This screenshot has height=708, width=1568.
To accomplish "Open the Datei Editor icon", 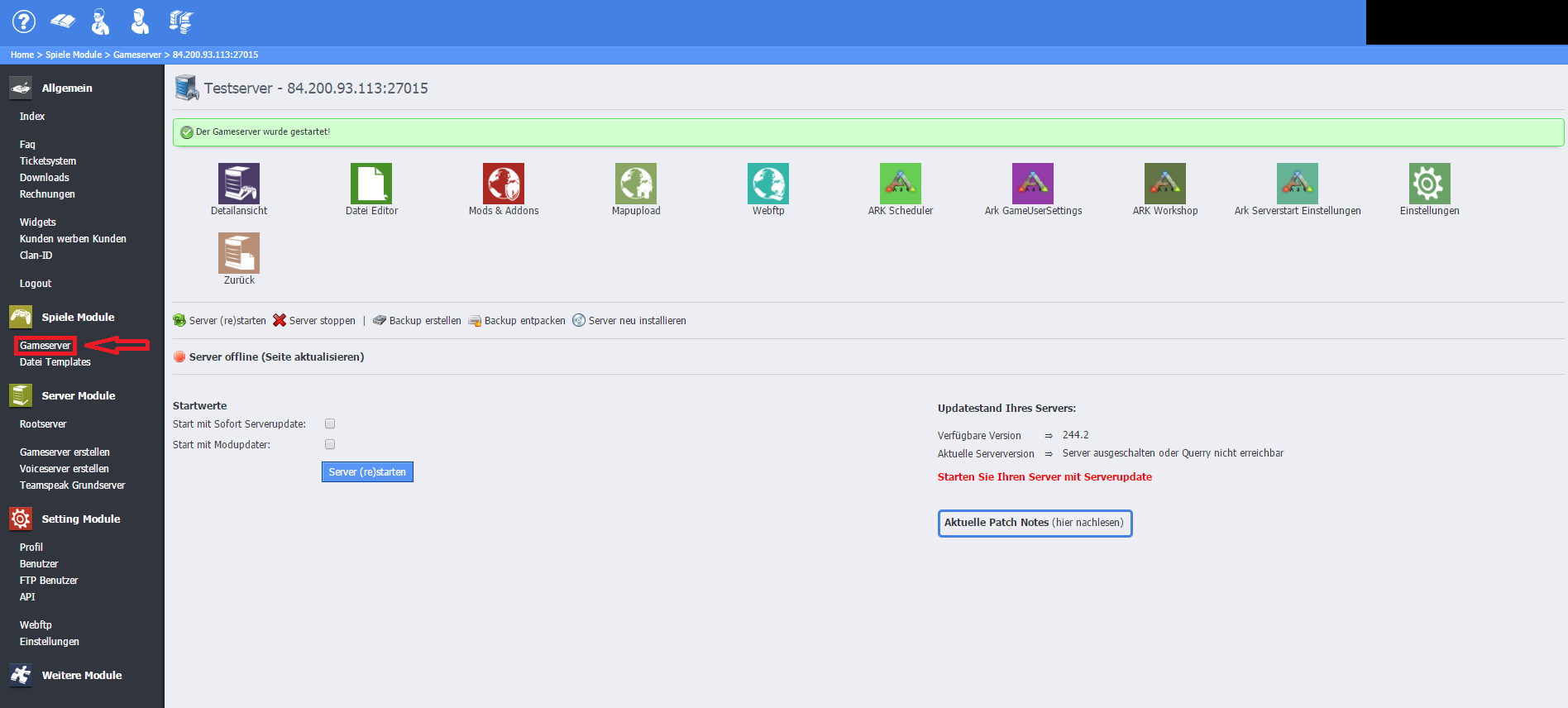I will point(371,184).
